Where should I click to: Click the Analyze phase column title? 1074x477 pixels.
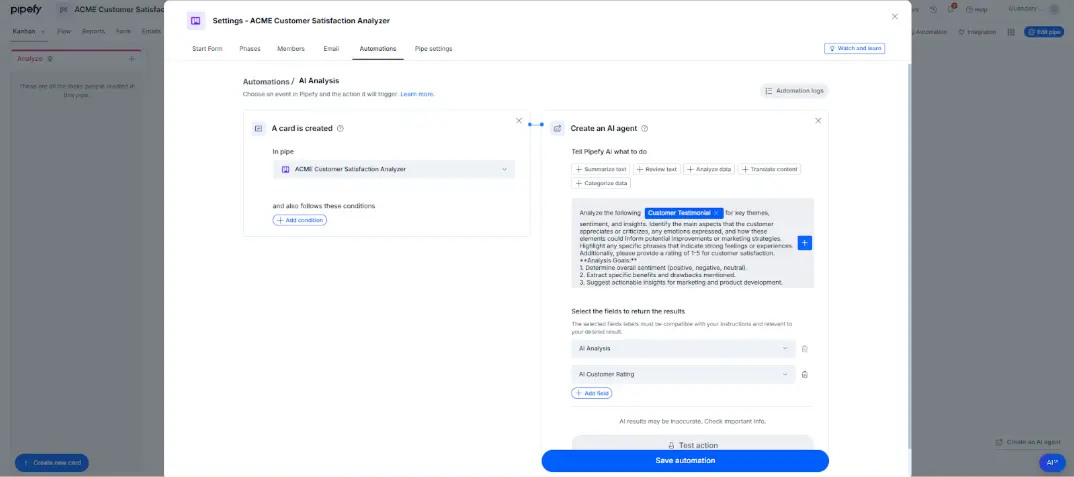click(x=29, y=59)
